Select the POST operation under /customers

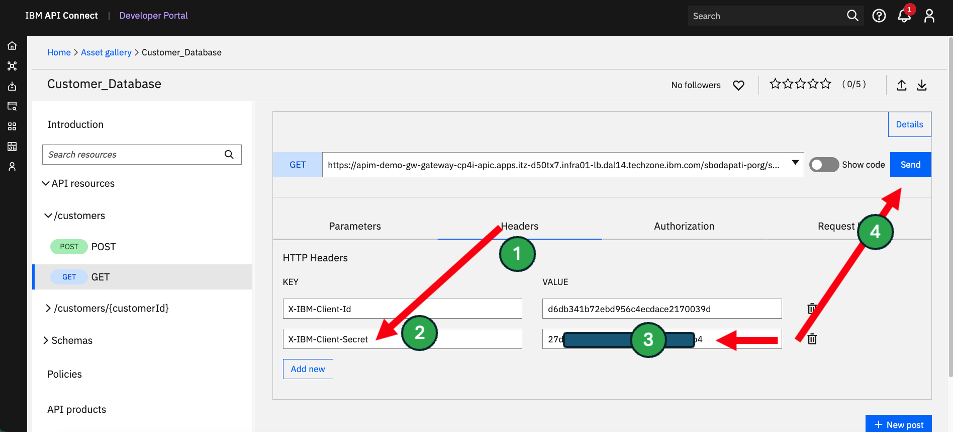[142, 247]
